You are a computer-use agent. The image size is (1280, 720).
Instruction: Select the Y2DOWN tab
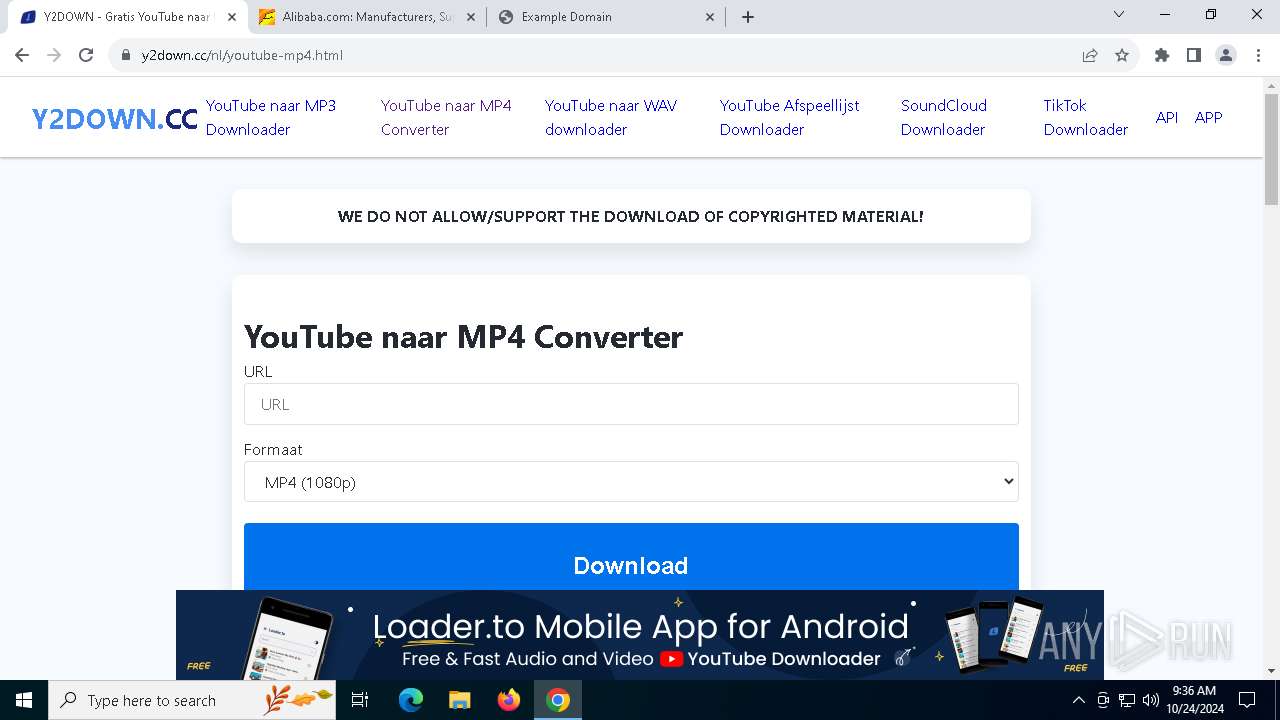(x=127, y=17)
